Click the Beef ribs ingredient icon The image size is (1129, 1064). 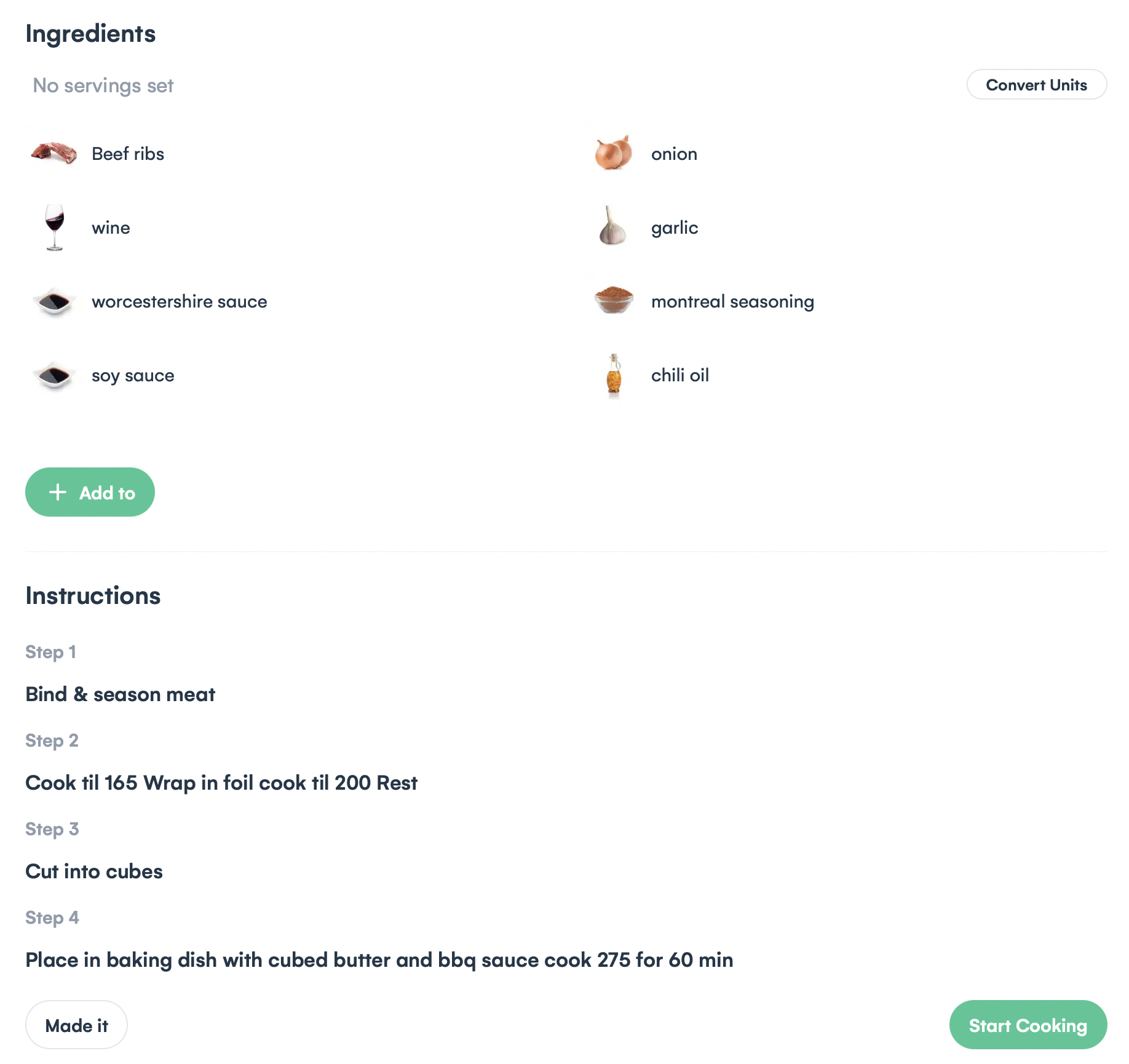coord(54,153)
